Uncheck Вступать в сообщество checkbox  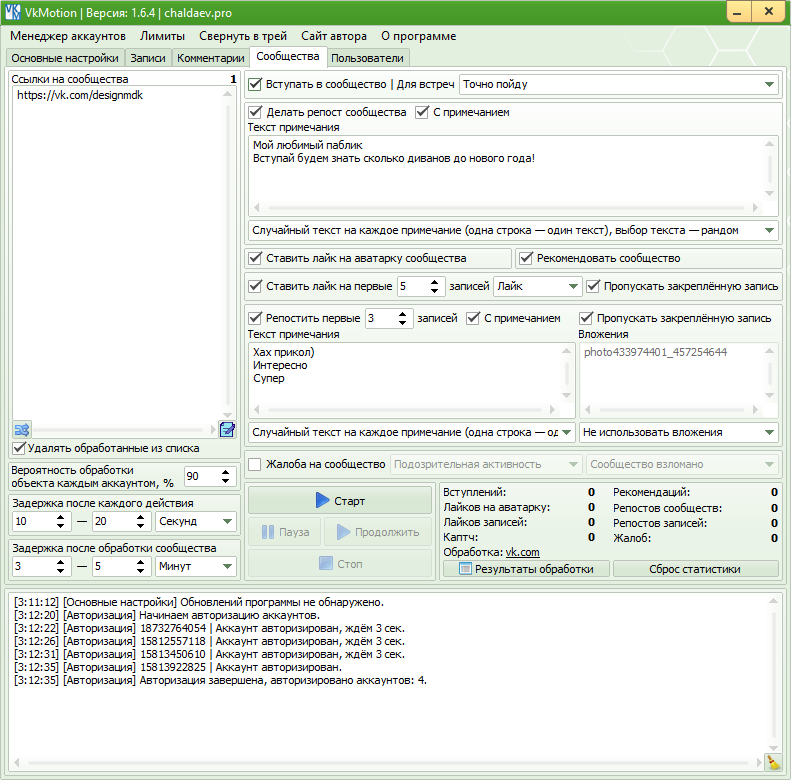[x=255, y=84]
